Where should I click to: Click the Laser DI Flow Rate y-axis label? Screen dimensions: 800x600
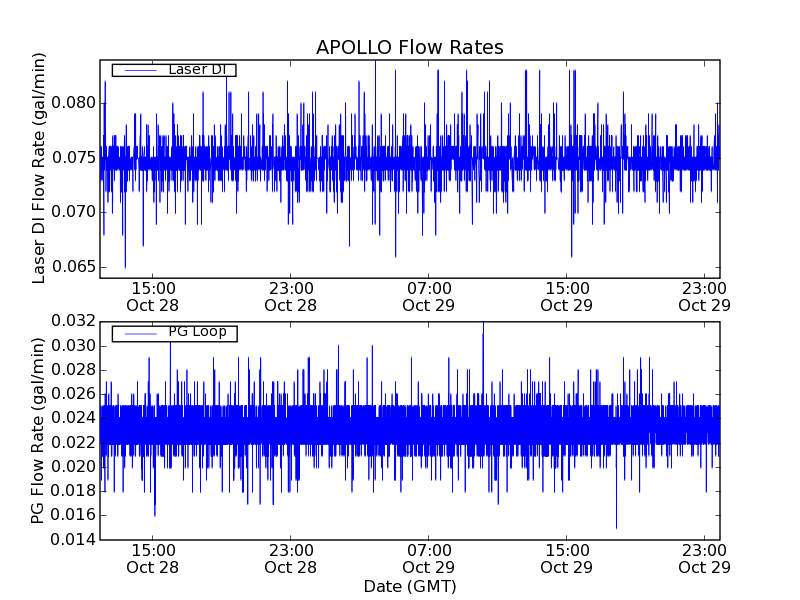click(x=40, y=167)
